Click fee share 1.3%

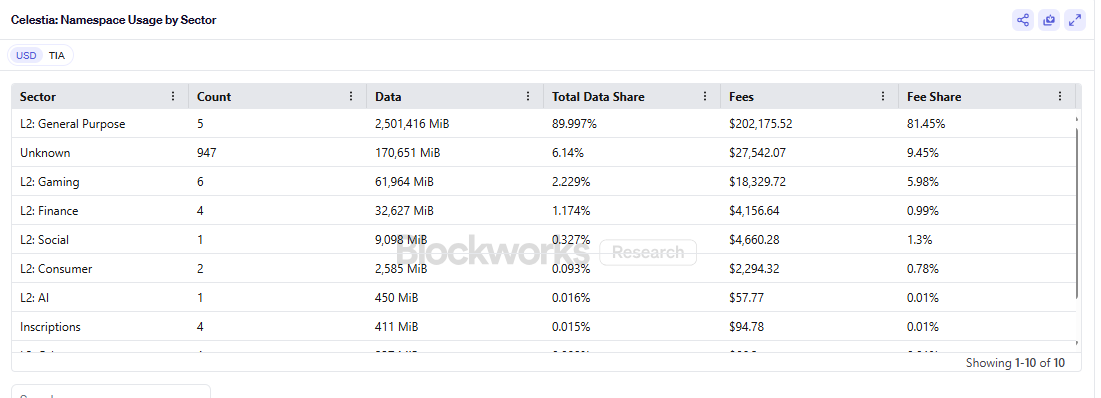pos(920,239)
